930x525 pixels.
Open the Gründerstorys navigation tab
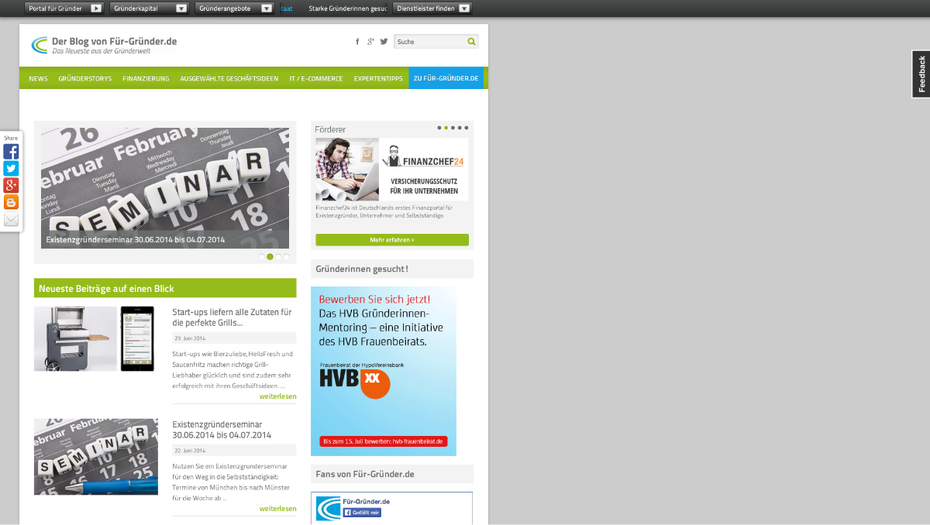click(85, 78)
